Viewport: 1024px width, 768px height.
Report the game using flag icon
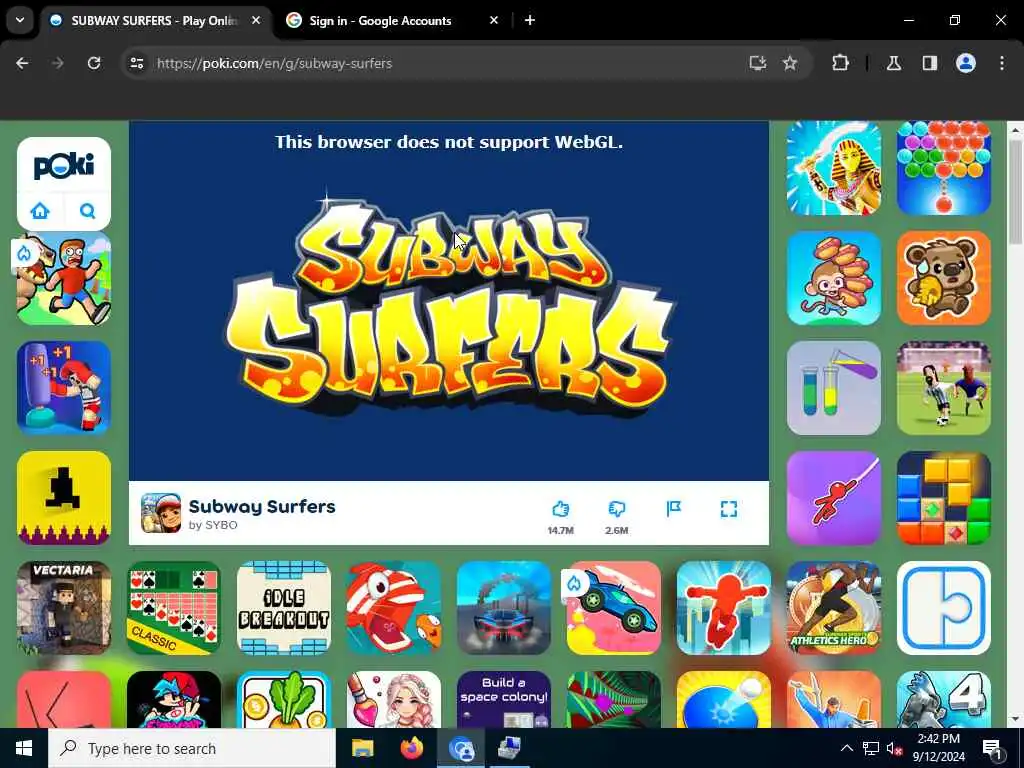pyautogui.click(x=673, y=509)
